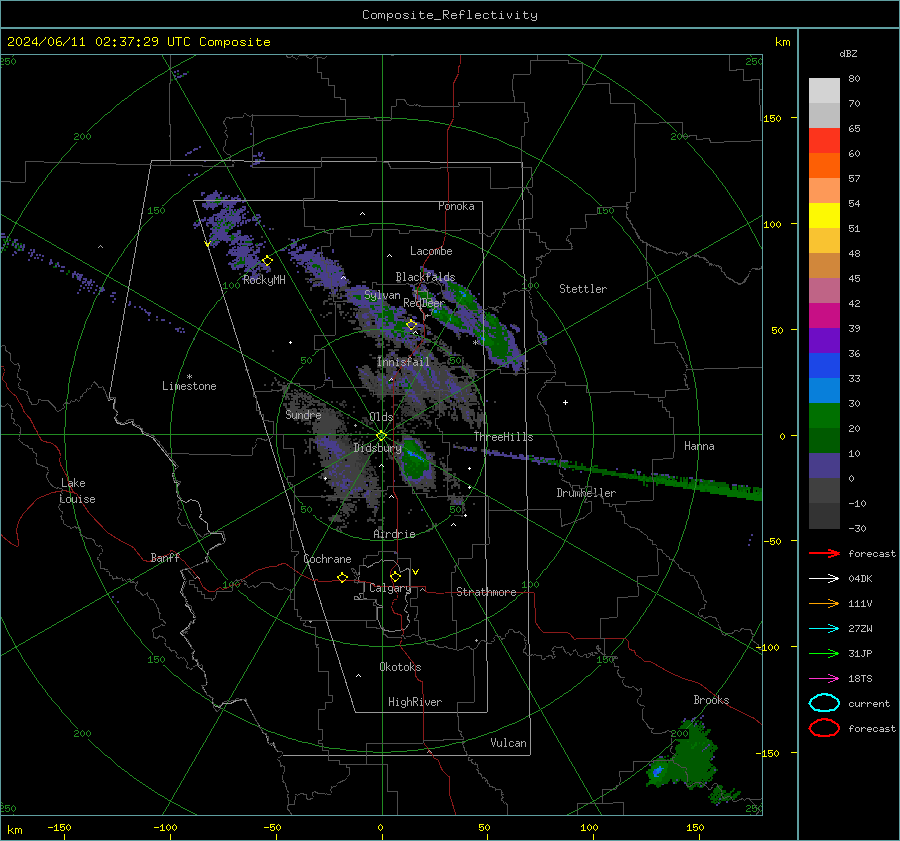Viewport: 900px width, 841px height.
Task: Click the -100 tick on right axis
Action: (767, 647)
